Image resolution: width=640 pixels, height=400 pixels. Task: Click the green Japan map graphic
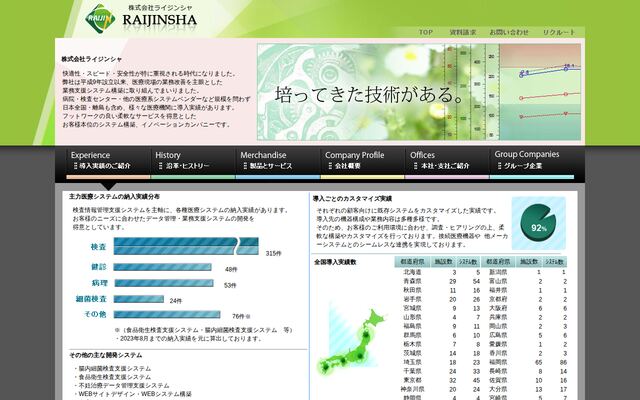pos(352,341)
